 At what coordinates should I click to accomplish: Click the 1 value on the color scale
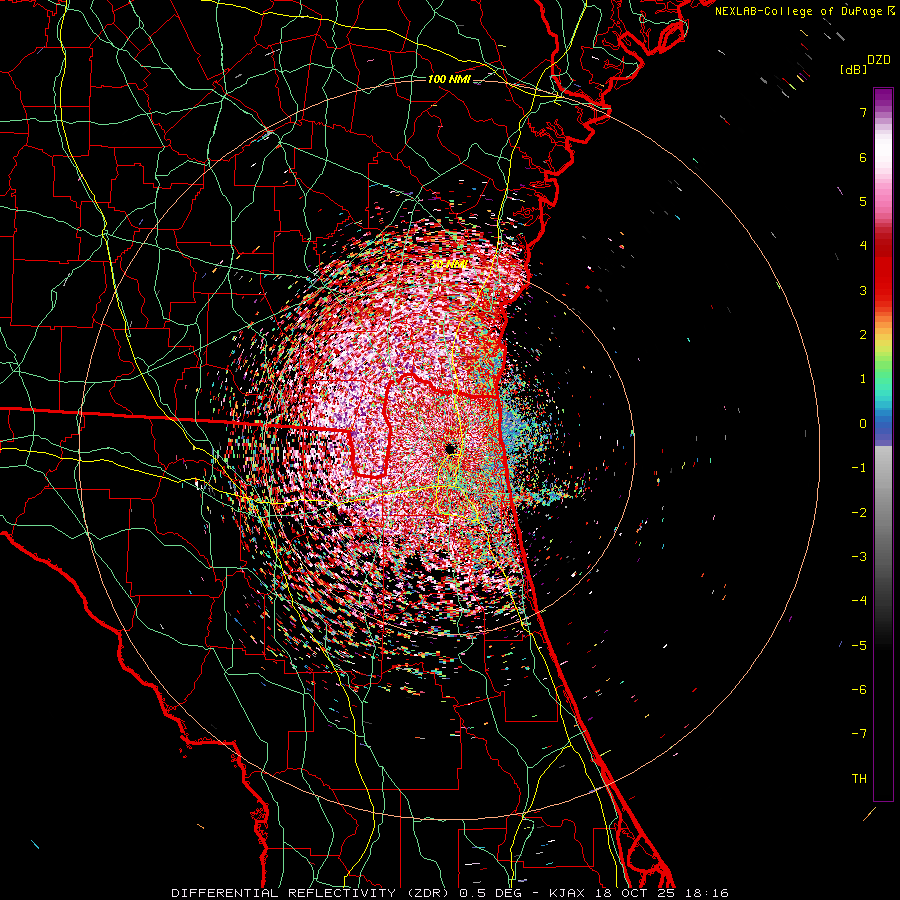(x=863, y=379)
